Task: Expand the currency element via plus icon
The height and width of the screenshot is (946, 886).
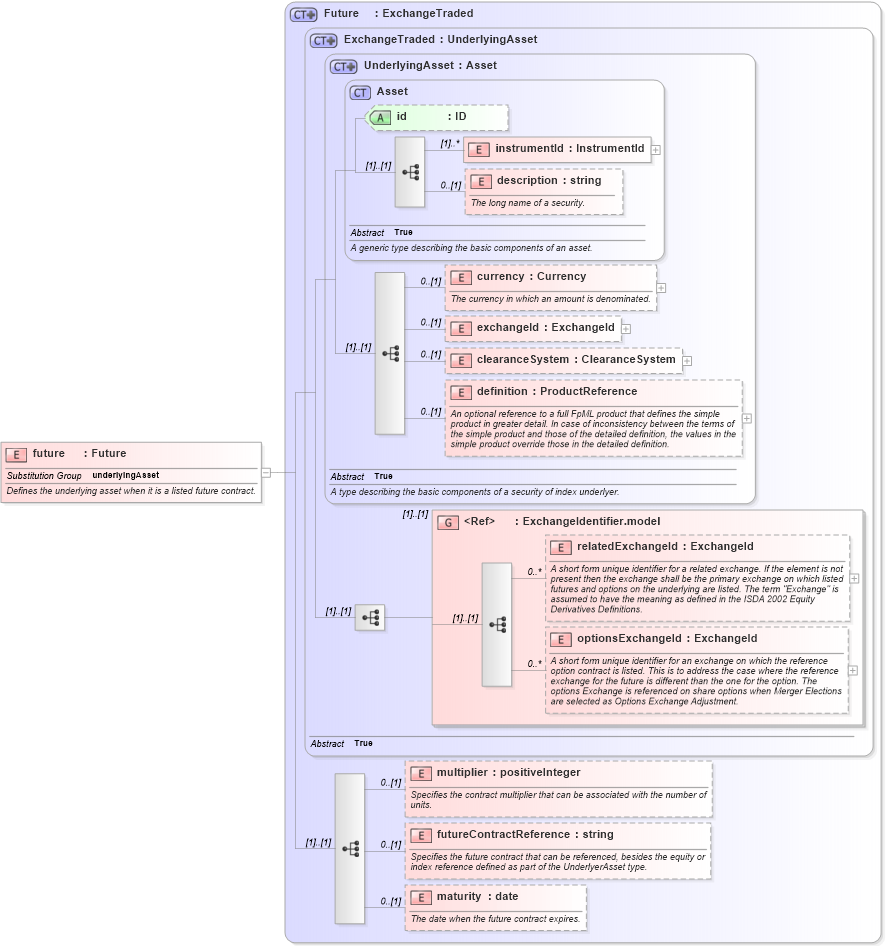Action: [661, 288]
